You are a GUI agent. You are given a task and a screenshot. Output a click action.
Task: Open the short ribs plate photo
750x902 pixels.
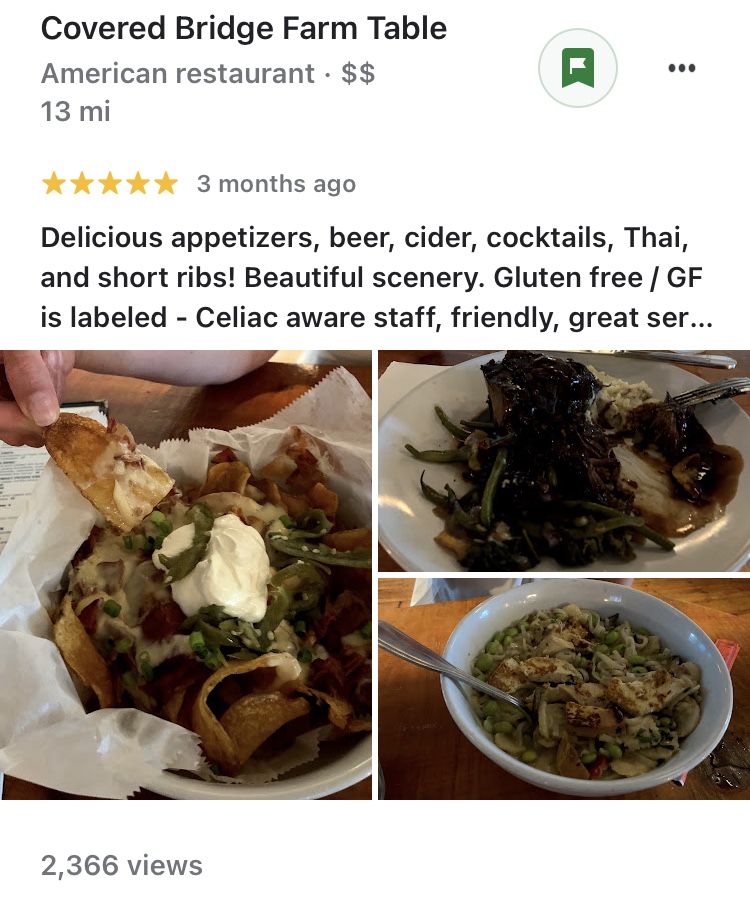point(564,461)
